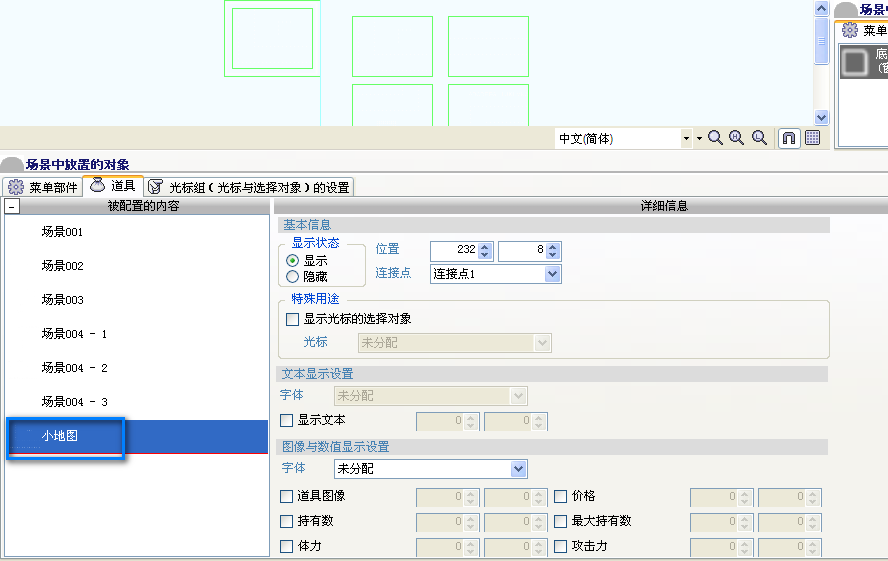
Task: Decrease the 232 position value
Action: (x=484, y=255)
